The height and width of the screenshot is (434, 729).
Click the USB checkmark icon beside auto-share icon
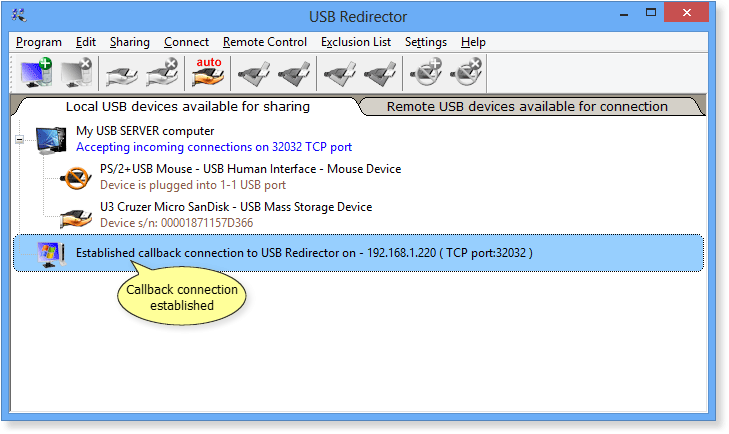click(x=254, y=74)
